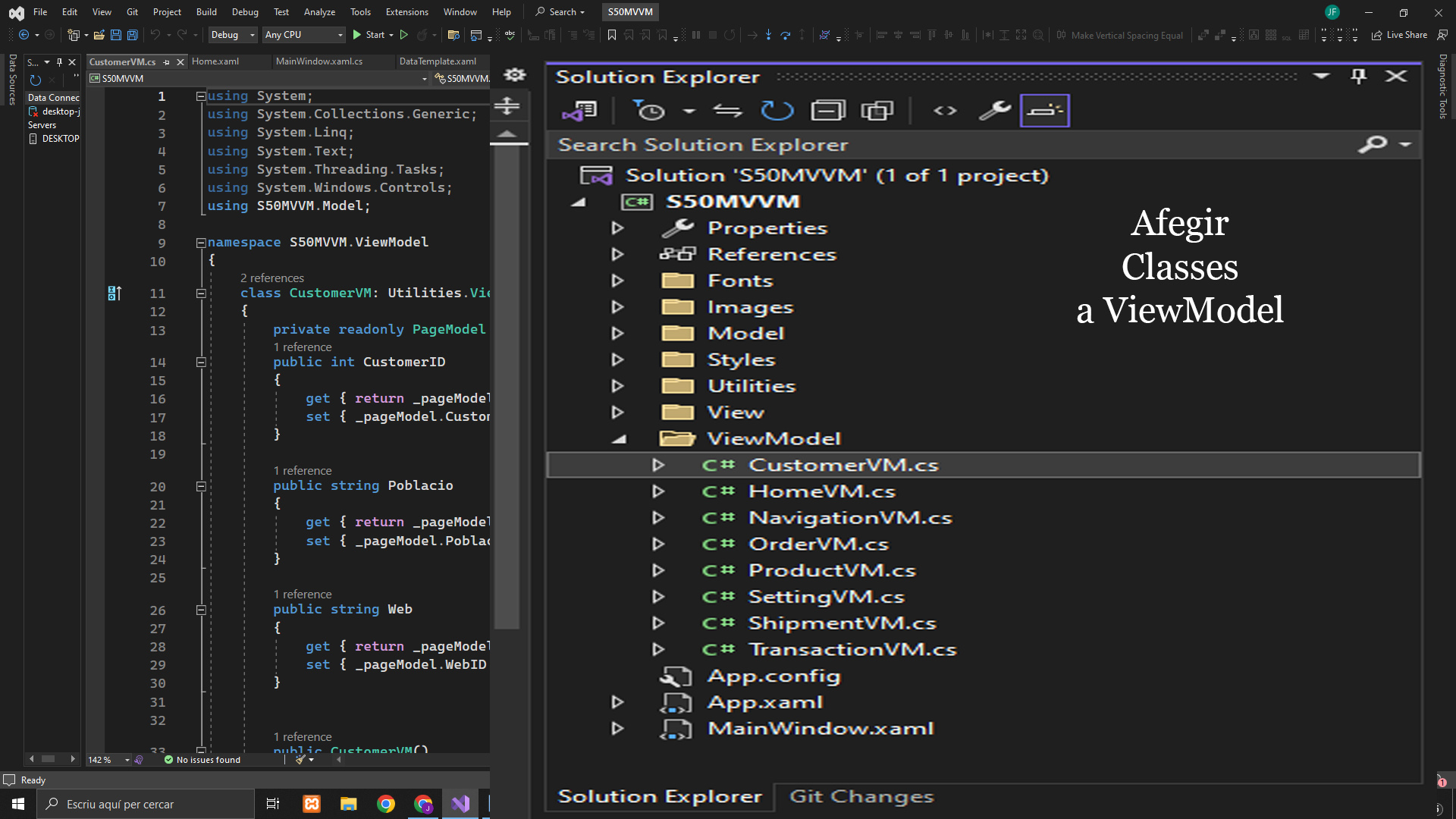Switch to the Home.xaml tab
This screenshot has height=819, width=1456.
tap(215, 61)
